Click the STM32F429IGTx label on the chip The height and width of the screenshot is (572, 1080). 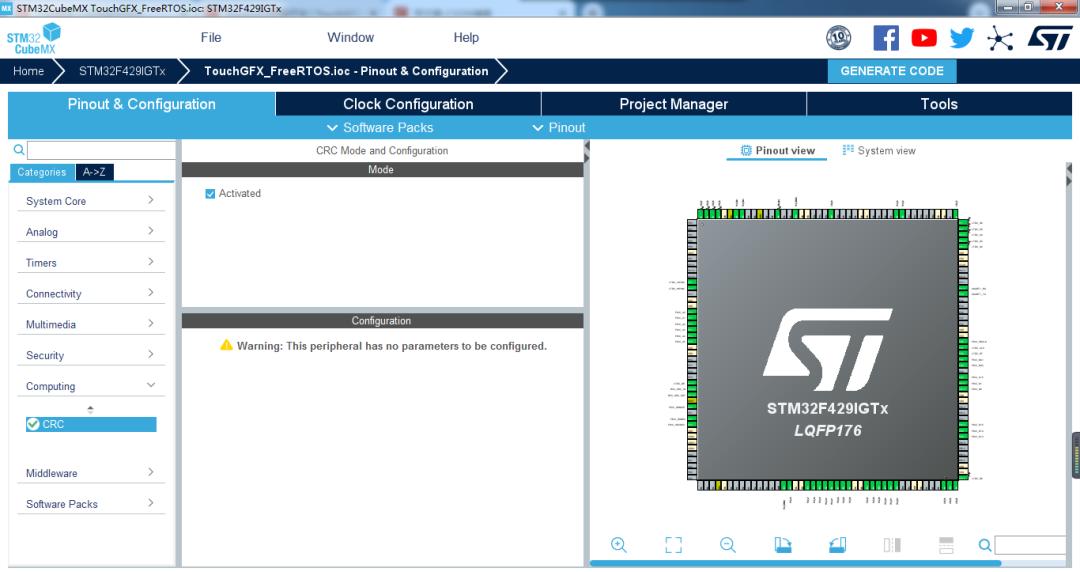(x=827, y=409)
